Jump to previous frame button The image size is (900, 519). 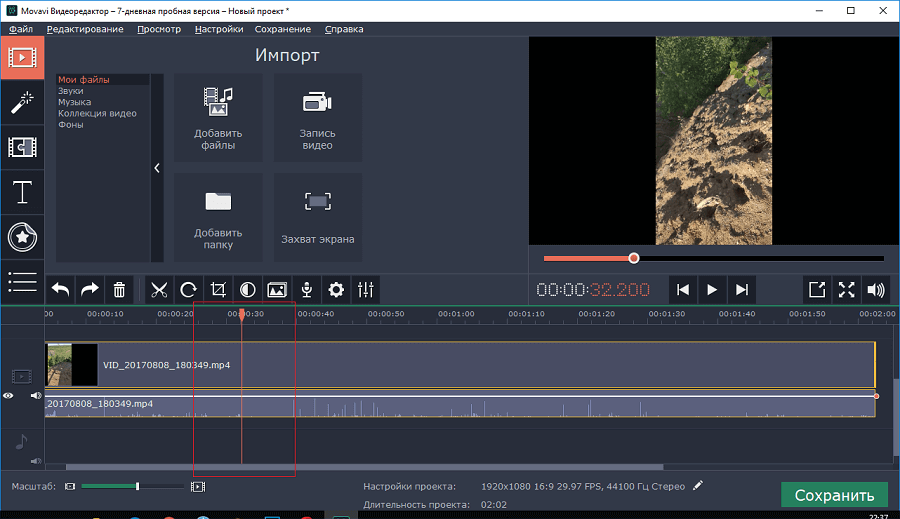point(682,290)
